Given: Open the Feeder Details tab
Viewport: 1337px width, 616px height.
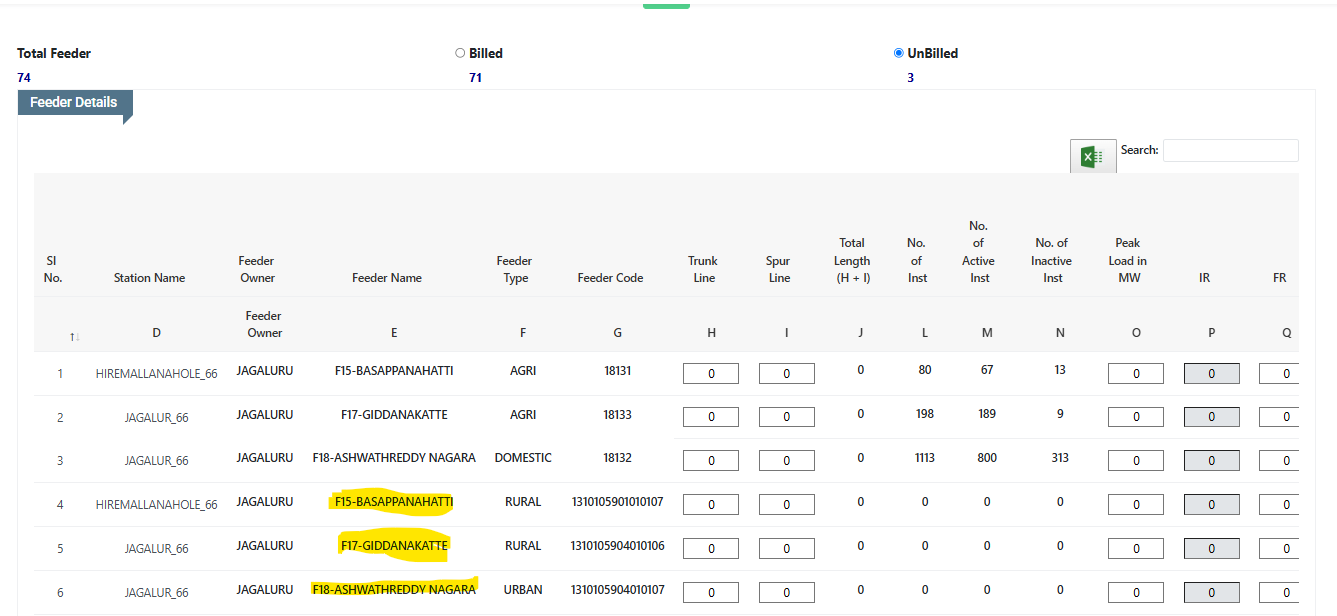Looking at the screenshot, I should point(75,103).
